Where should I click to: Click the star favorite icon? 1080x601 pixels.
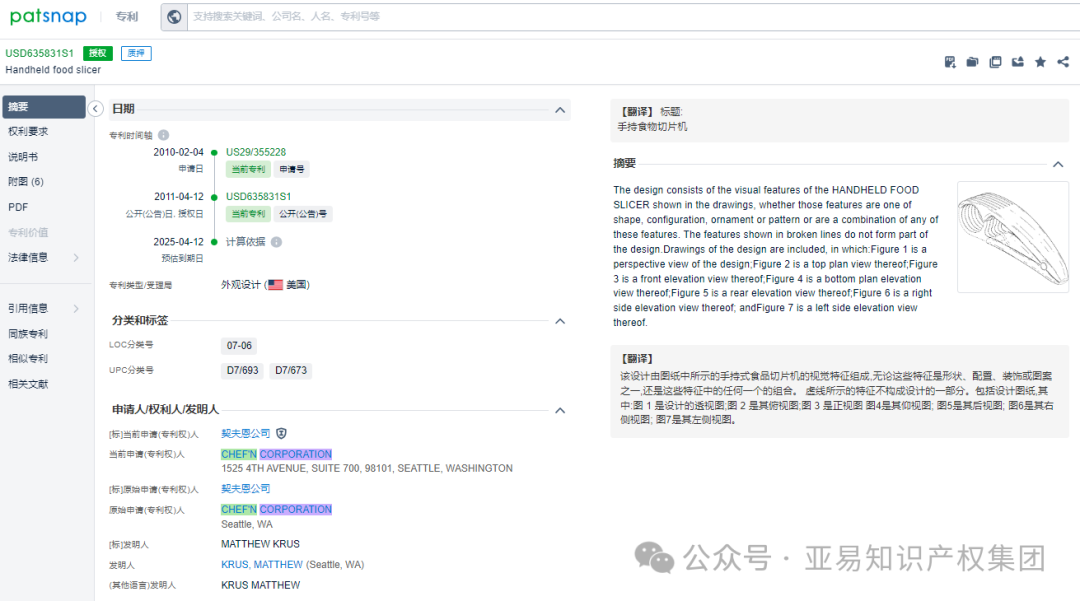click(x=1040, y=62)
